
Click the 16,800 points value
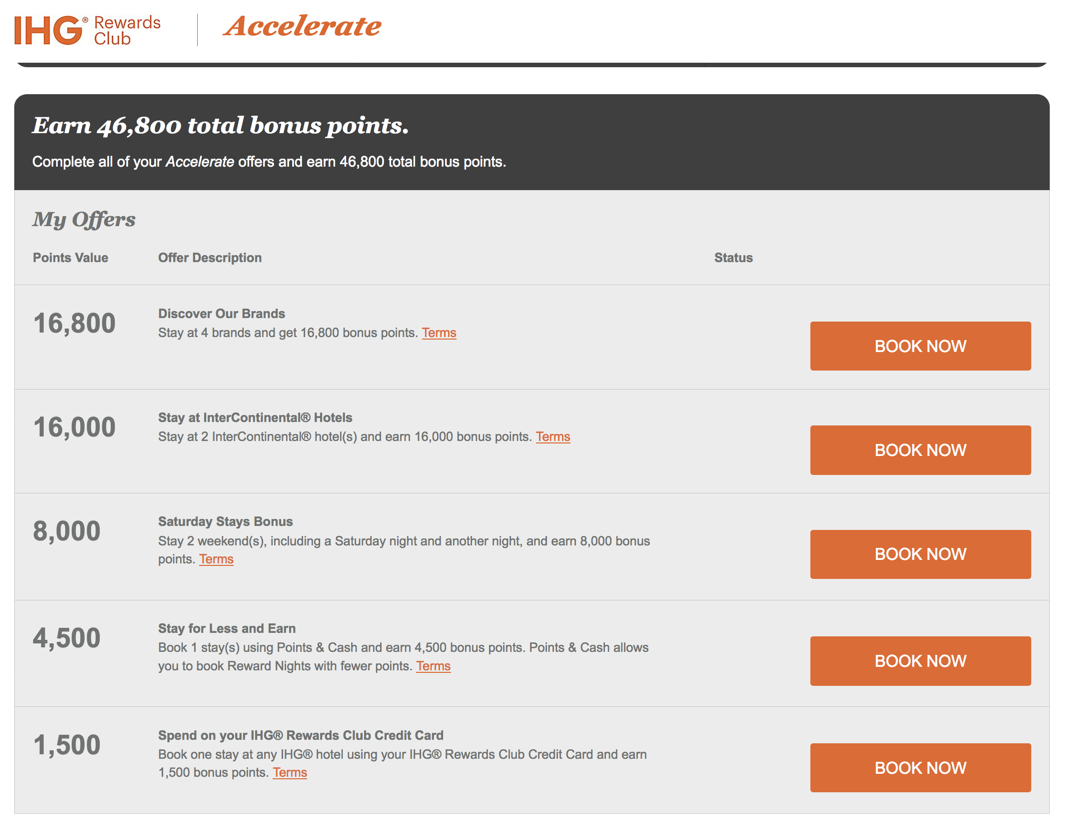tap(74, 323)
